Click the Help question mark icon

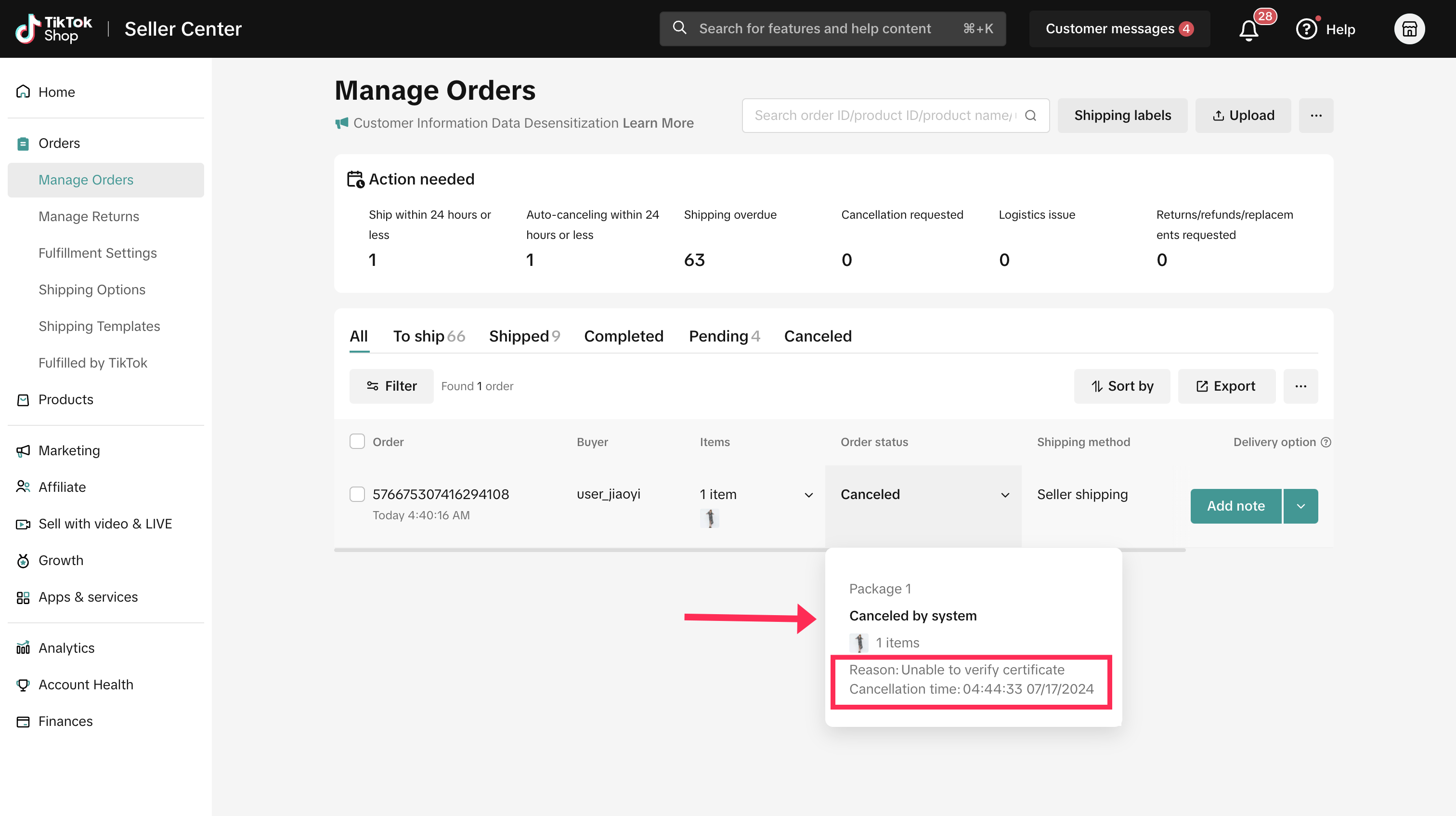(x=1306, y=29)
